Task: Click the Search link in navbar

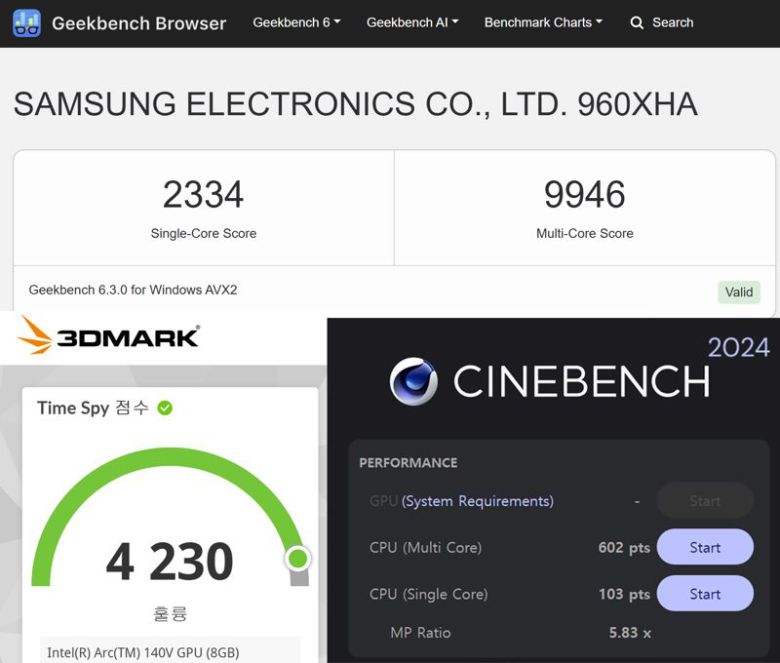Action: [x=672, y=22]
